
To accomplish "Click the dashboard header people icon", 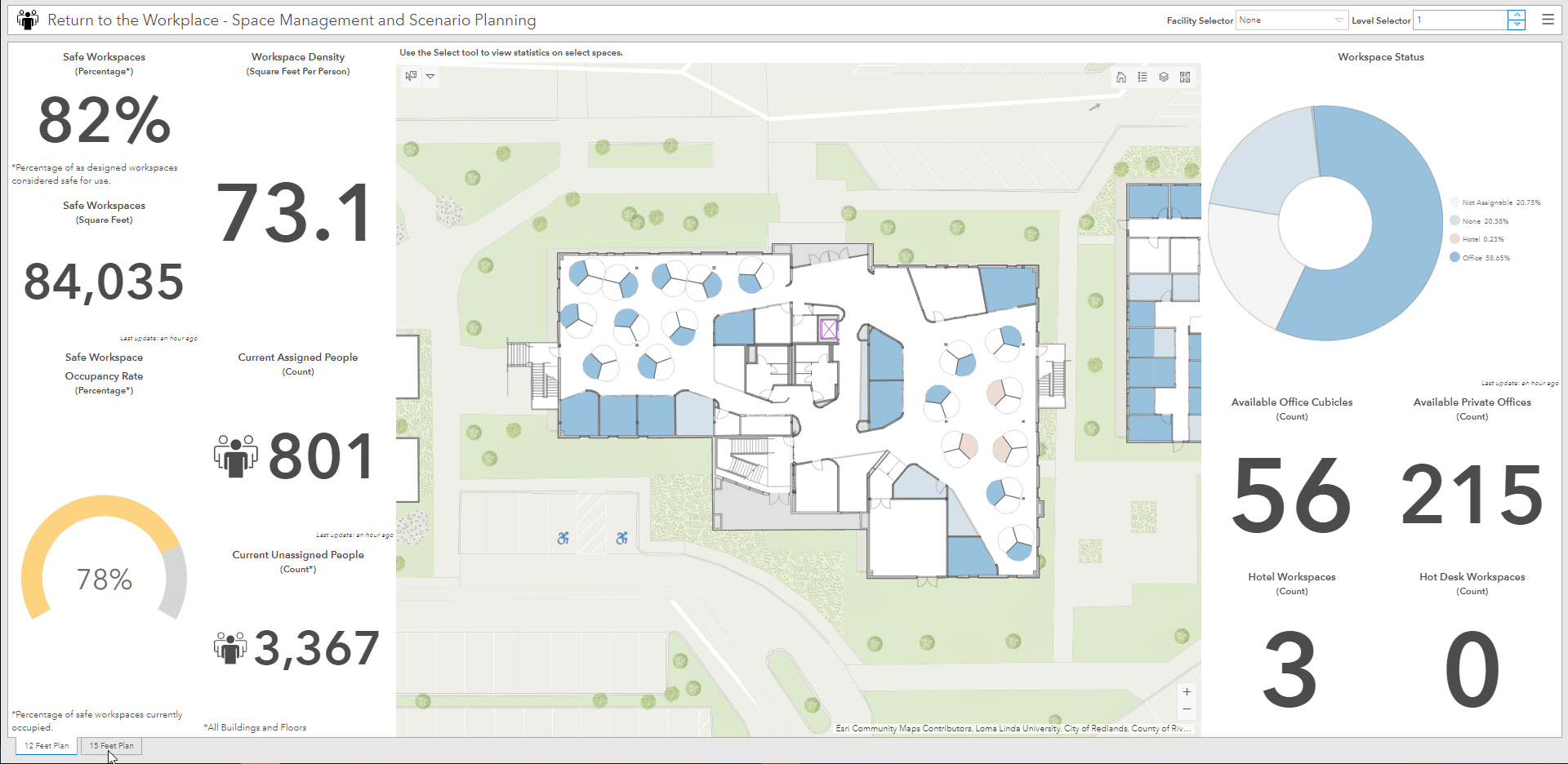I will tap(27, 19).
